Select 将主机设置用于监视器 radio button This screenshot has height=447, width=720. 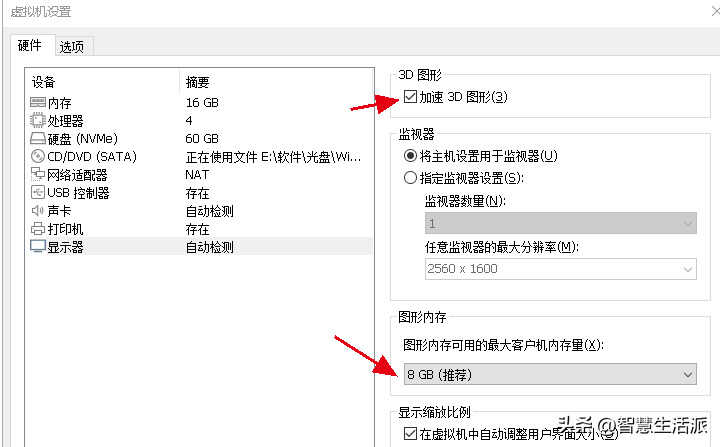[x=410, y=156]
